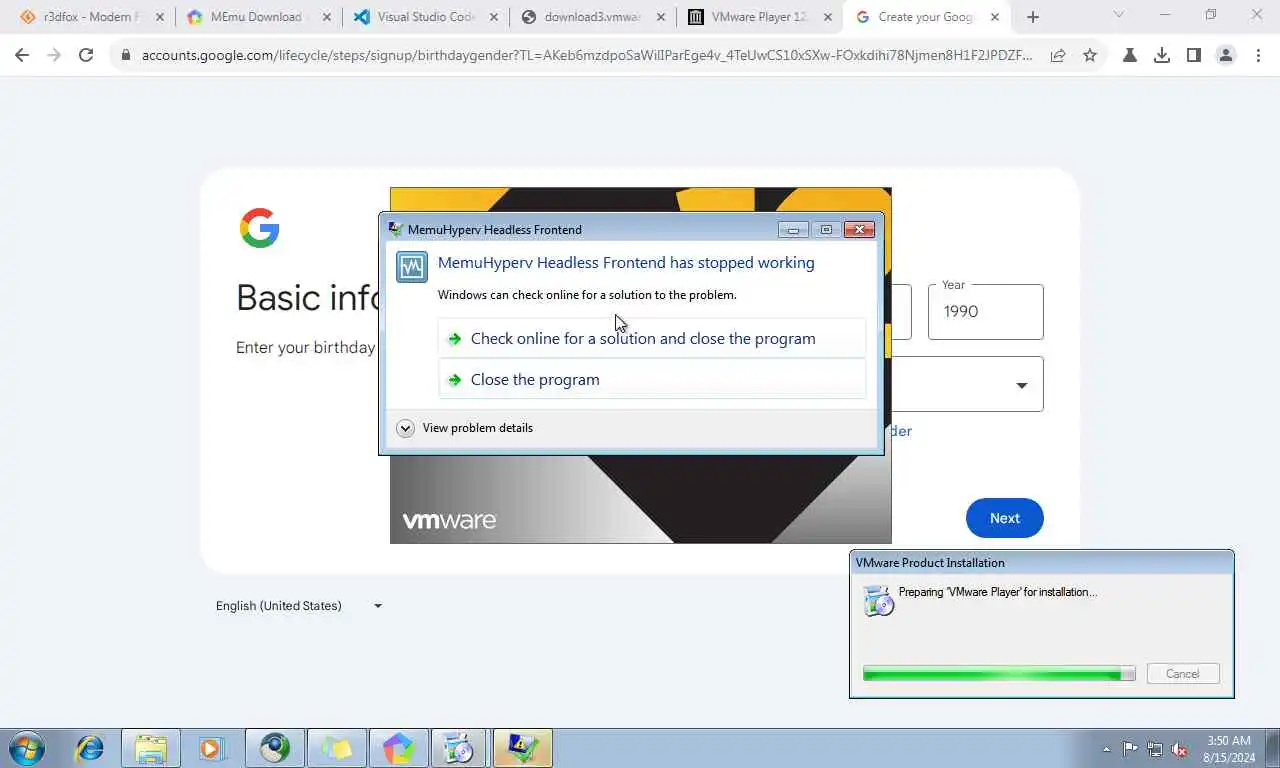This screenshot has height=768, width=1280.
Task: Open the muted volume tray icon
Action: point(1180,749)
